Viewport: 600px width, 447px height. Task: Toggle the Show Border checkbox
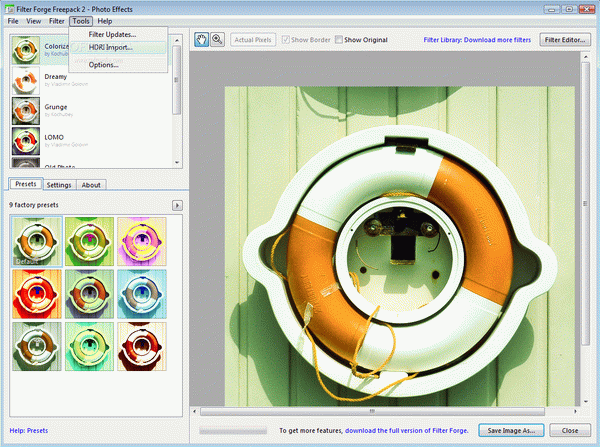pyautogui.click(x=285, y=39)
